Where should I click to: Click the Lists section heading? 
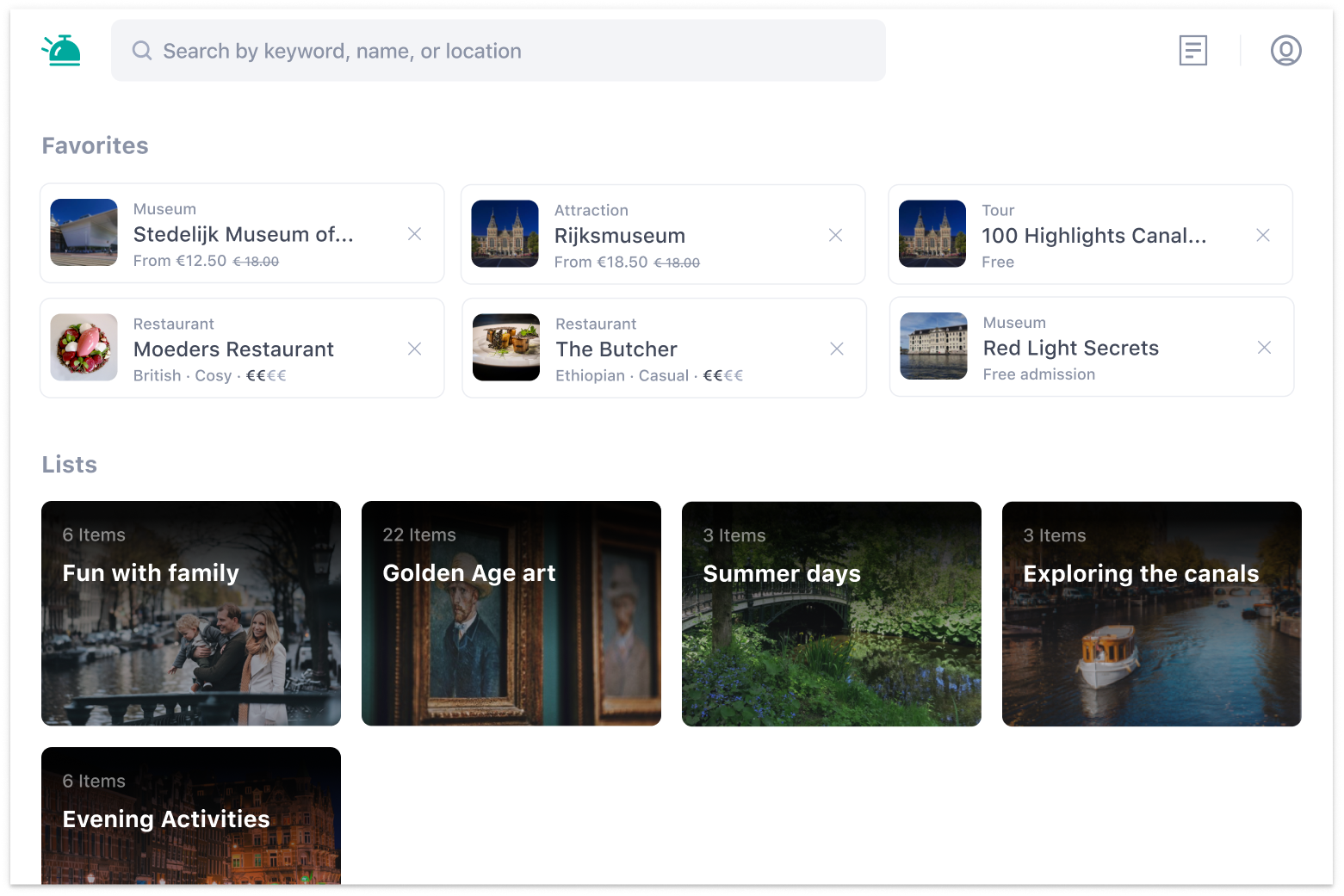(x=70, y=465)
